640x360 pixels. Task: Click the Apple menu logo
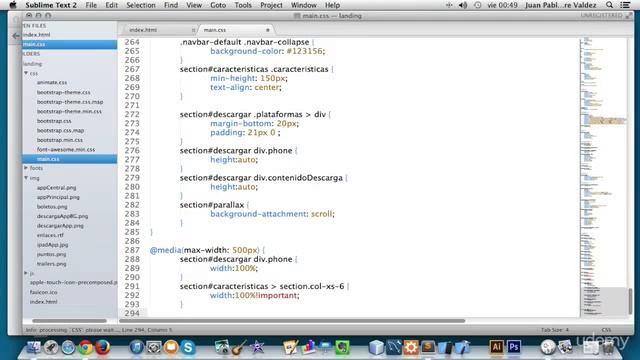point(13,5)
